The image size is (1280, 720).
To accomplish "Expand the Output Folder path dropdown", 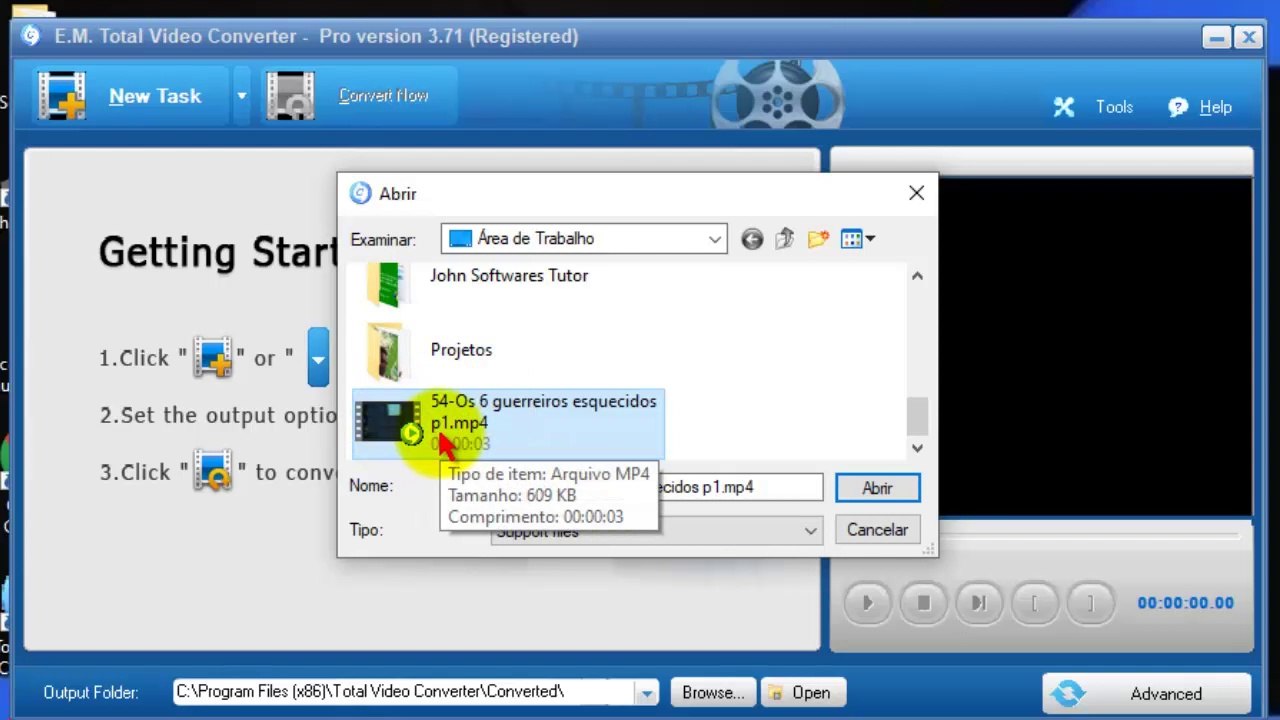I will pos(647,693).
